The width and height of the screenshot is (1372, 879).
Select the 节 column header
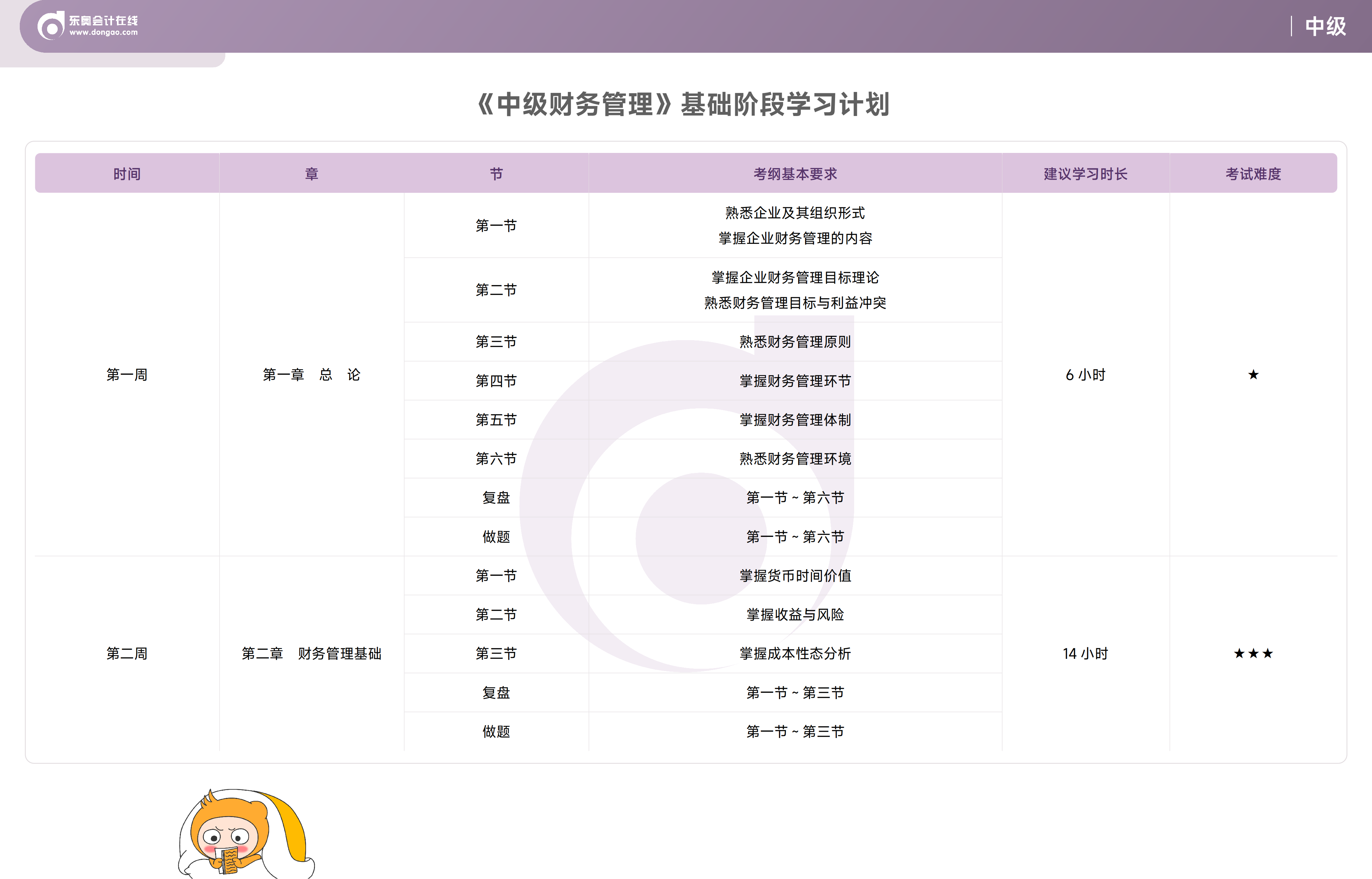point(496,173)
